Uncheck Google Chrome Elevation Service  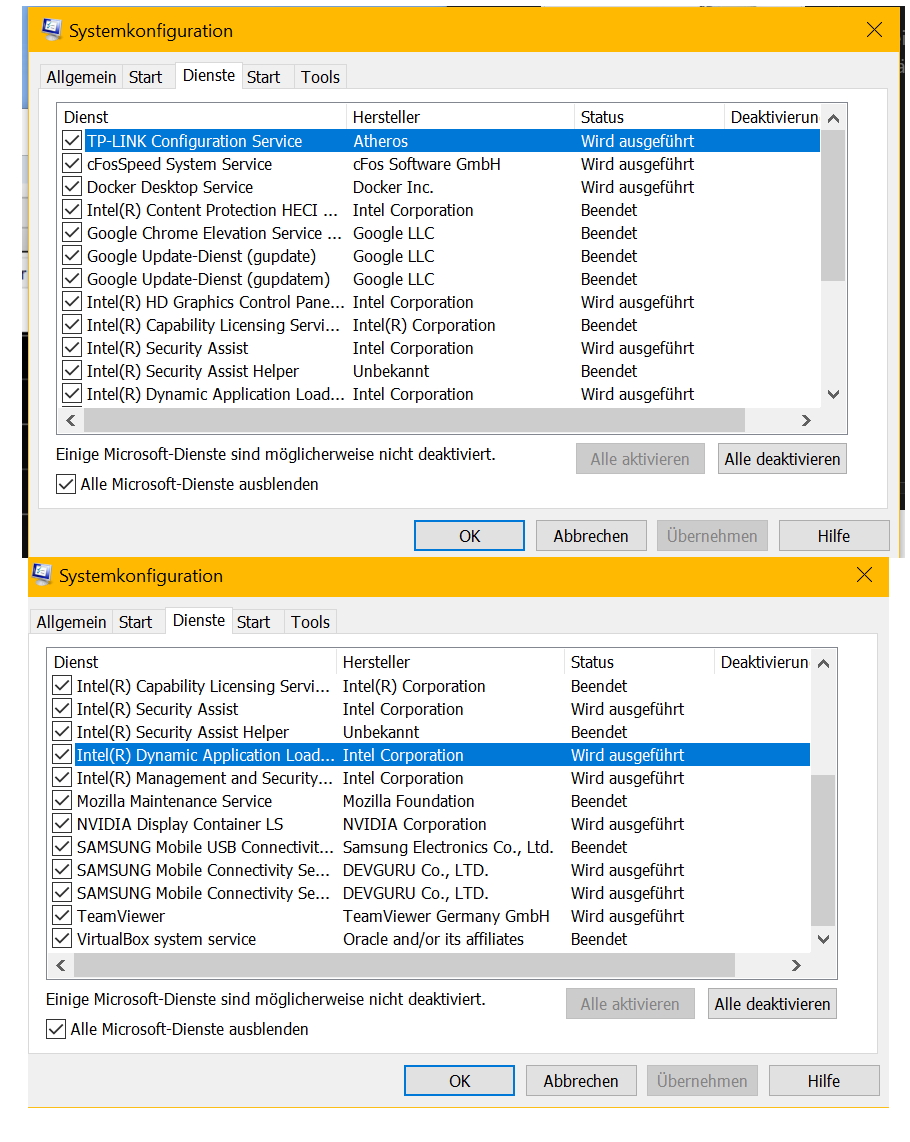[72, 233]
